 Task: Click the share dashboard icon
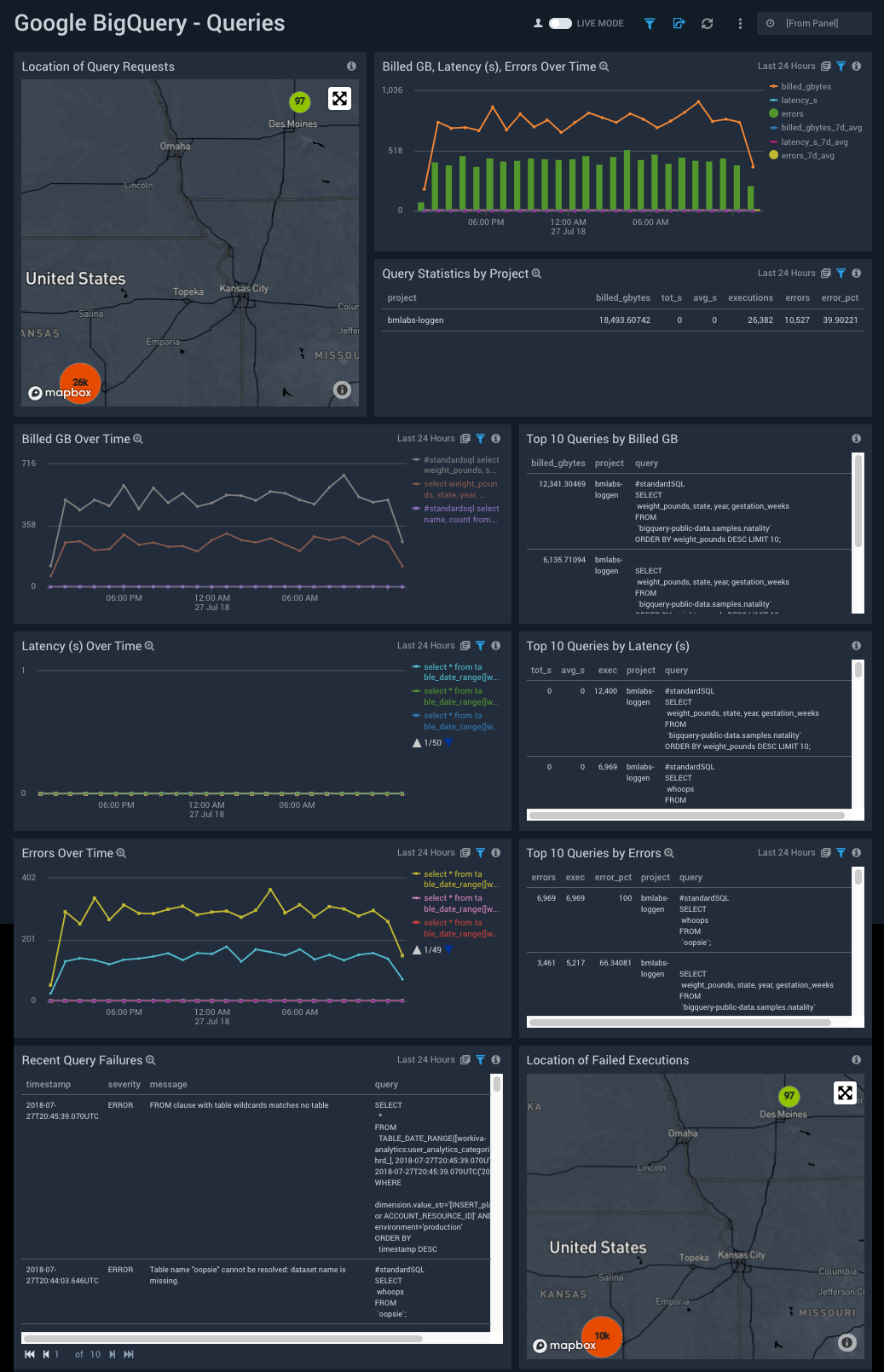pyautogui.click(x=679, y=24)
